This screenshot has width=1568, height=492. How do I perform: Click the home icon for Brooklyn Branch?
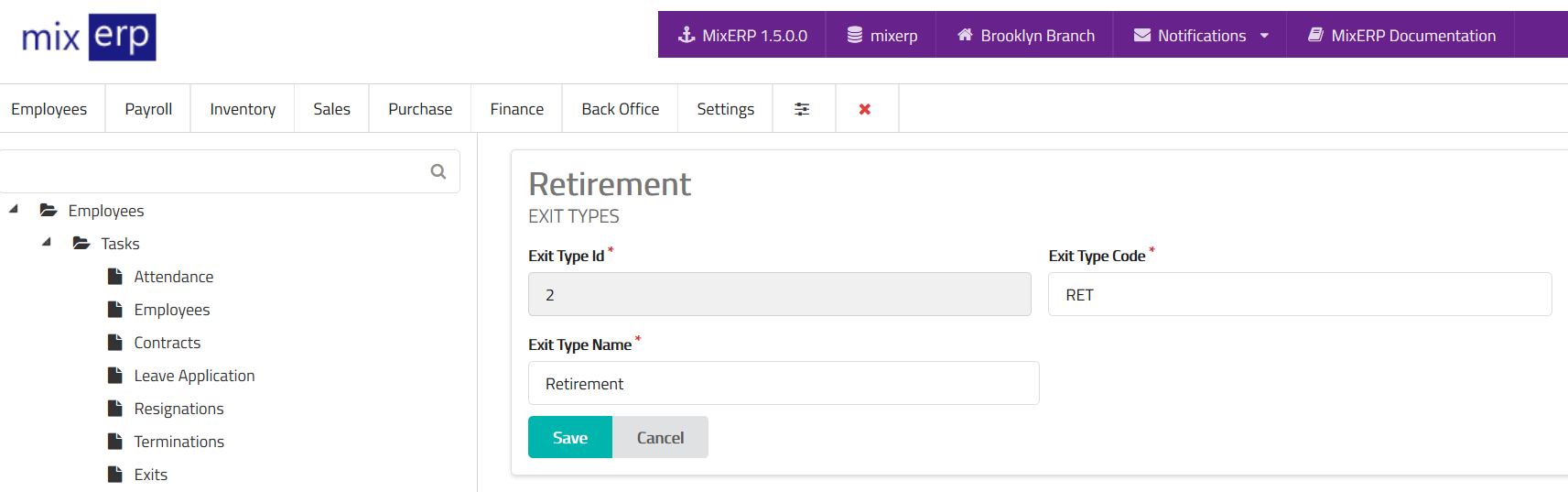click(x=965, y=35)
